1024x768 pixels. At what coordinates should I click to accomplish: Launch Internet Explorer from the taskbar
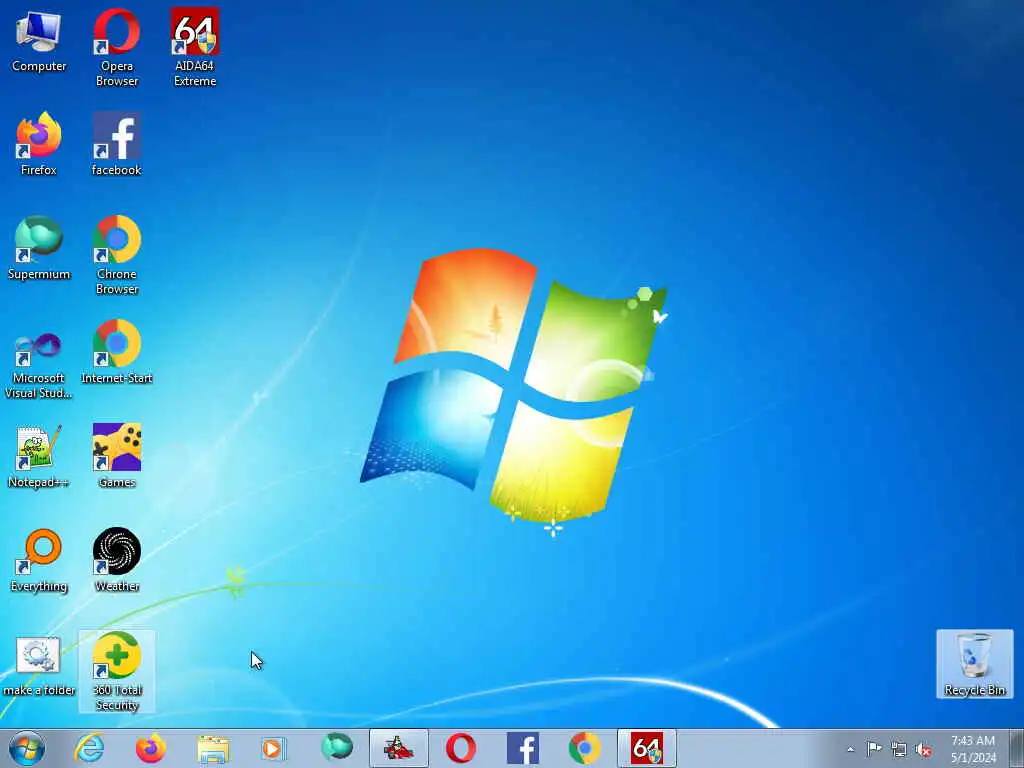click(89, 748)
